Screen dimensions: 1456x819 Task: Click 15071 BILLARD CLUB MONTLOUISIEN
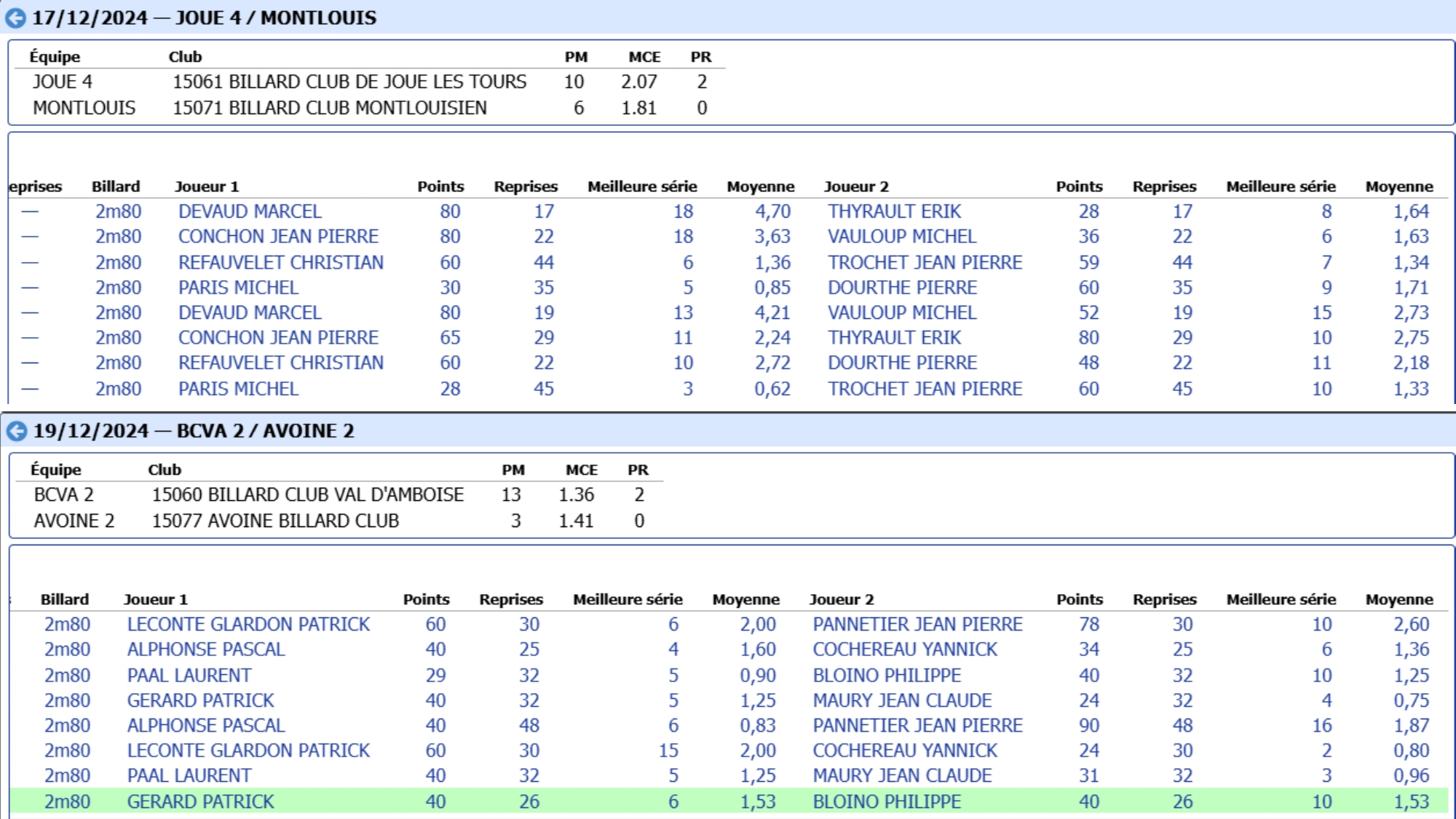click(x=330, y=108)
